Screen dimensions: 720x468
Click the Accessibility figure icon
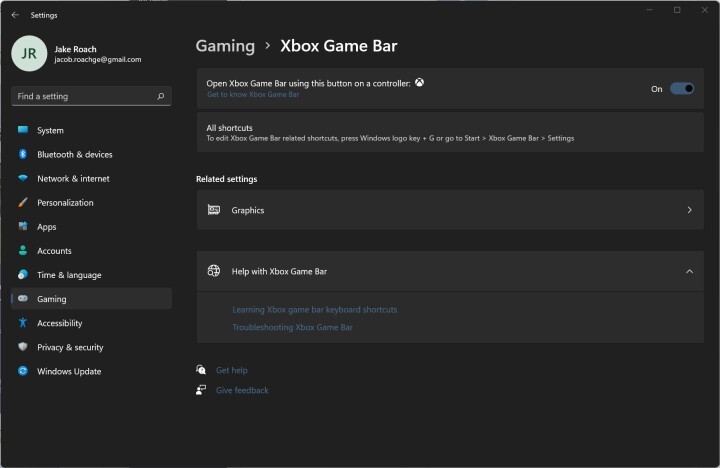click(x=23, y=322)
